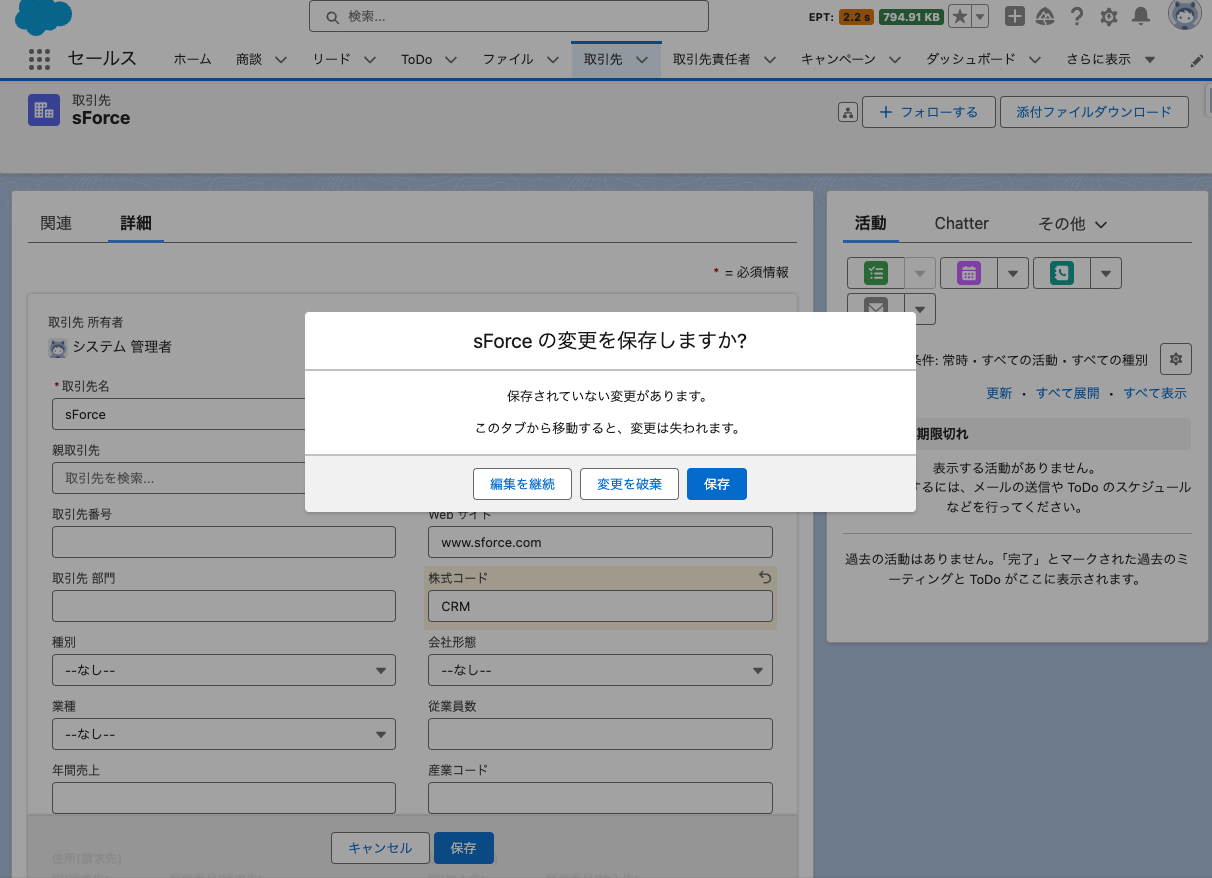Screen dimensions: 1212x878
Task: Click the すべて展開 link
Action: 1068,393
